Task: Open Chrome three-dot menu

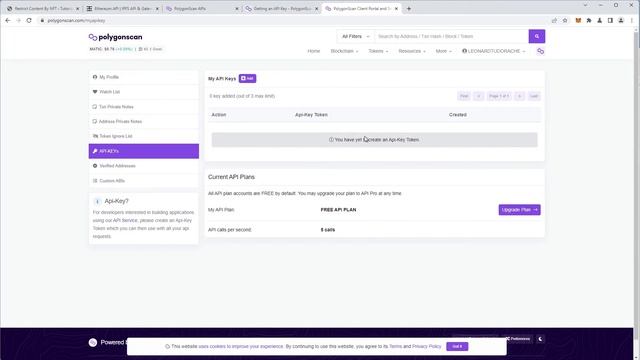Action: [632, 20]
